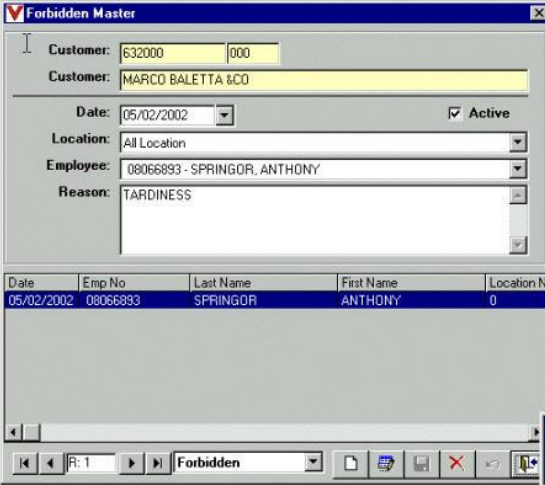Click the Reason text area containing TARDINESS
Screen dimensions: 545x485
point(315,220)
